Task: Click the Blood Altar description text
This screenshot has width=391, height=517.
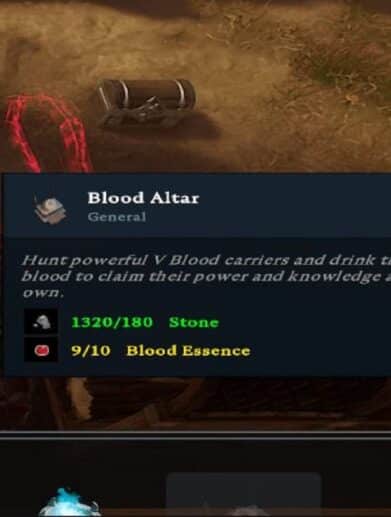Action: [x=206, y=277]
